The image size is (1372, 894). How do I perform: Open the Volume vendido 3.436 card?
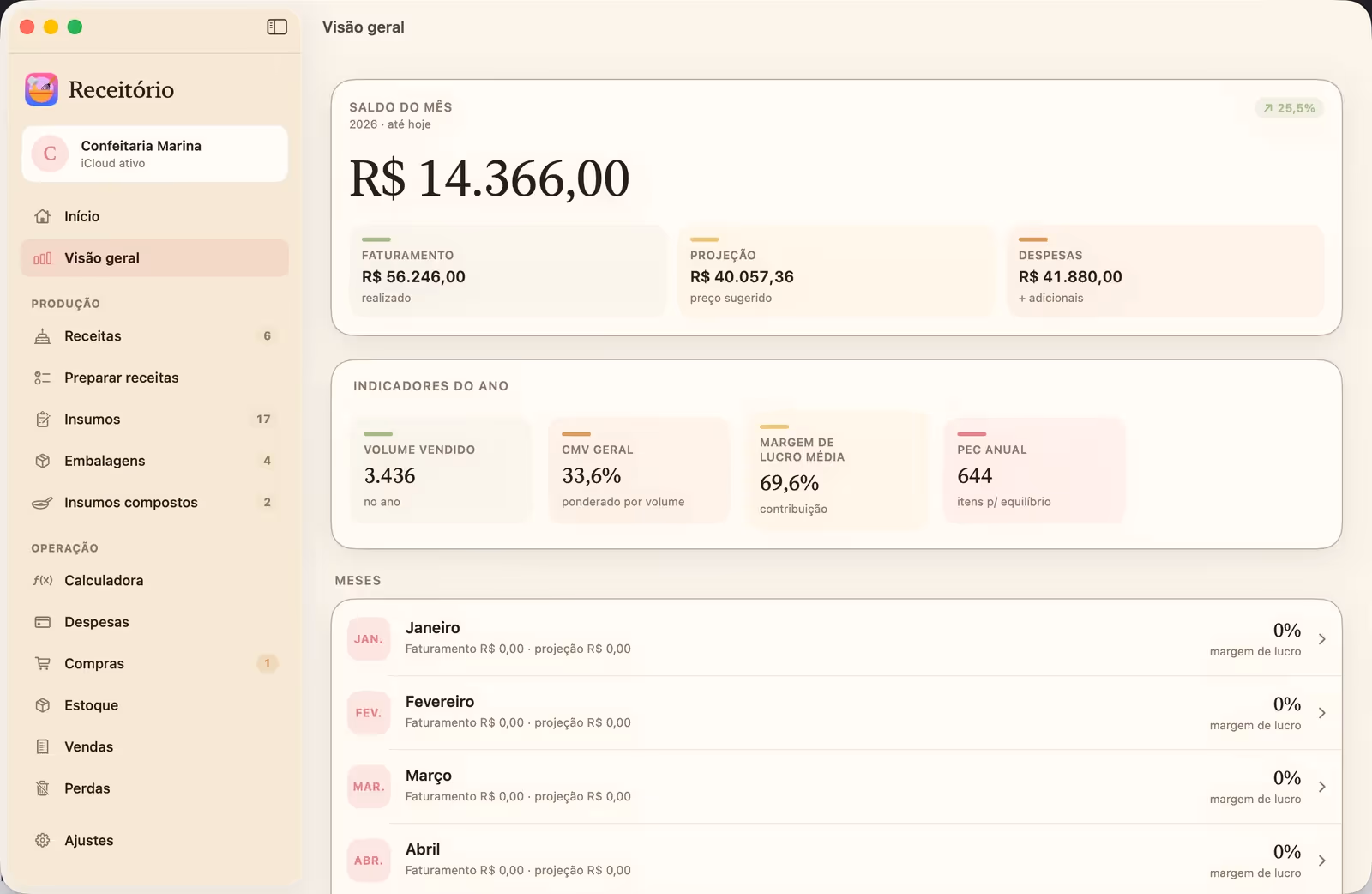442,470
